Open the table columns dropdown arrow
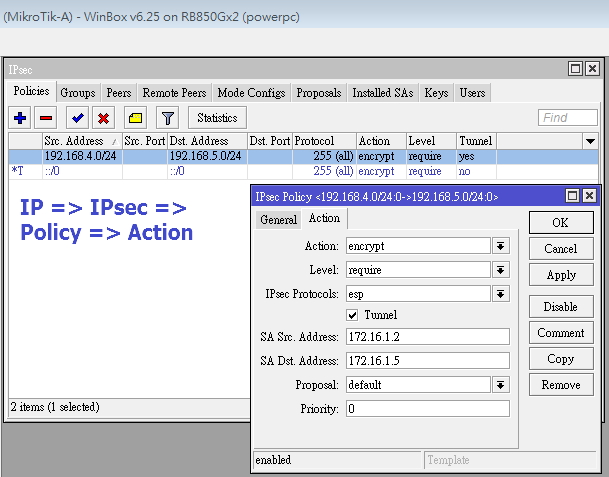This screenshot has height=477, width=609. pos(590,141)
